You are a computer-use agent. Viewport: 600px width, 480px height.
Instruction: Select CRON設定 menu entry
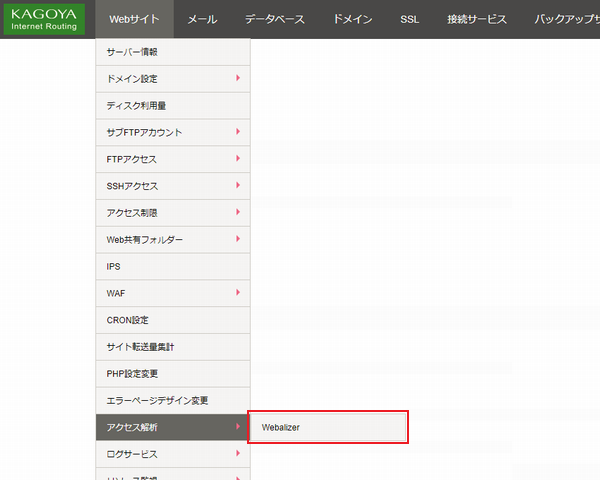click(173, 320)
